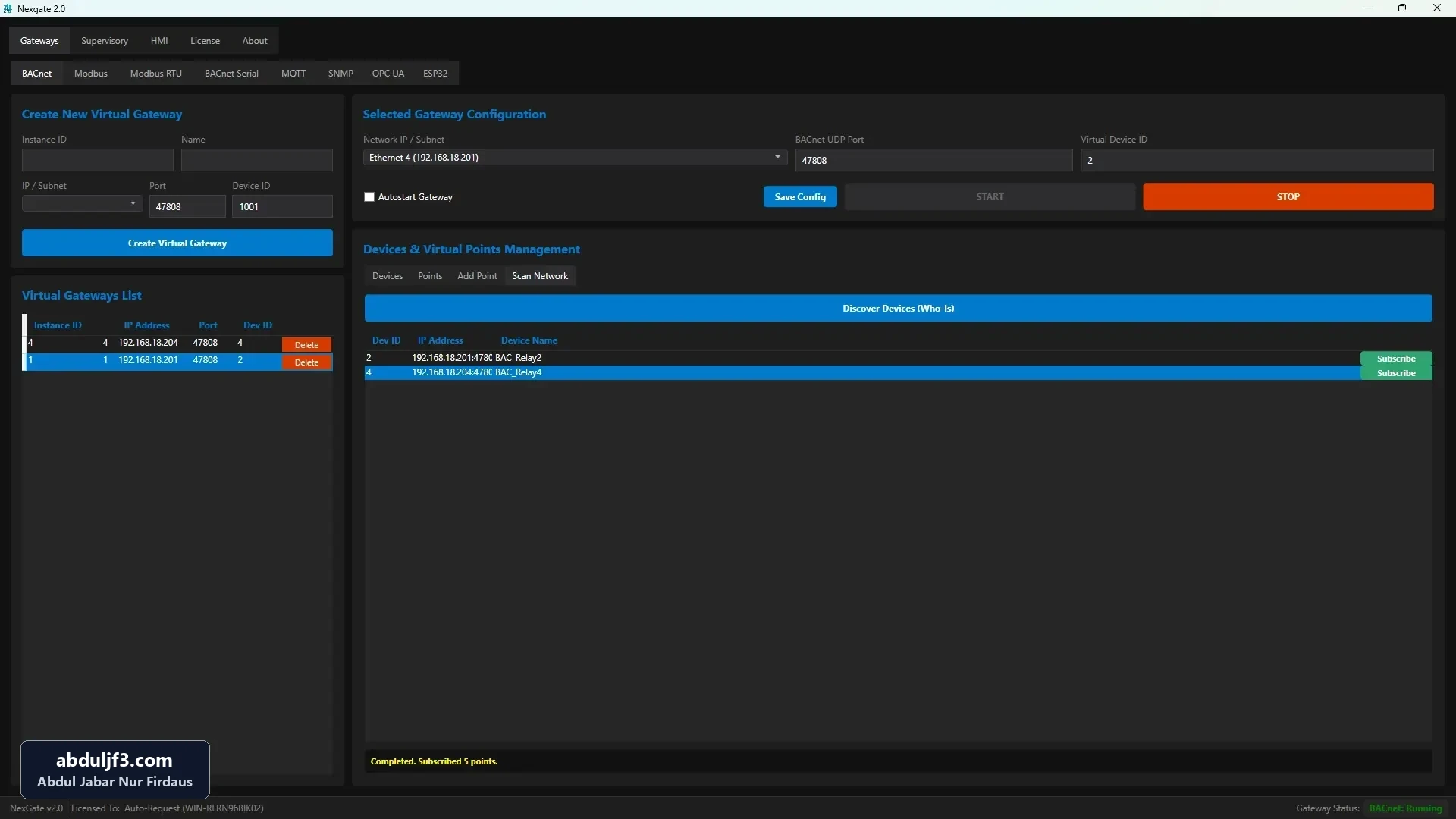The width and height of the screenshot is (1456, 819).
Task: Open the Network IP / Subnet dropdown
Action: point(575,158)
